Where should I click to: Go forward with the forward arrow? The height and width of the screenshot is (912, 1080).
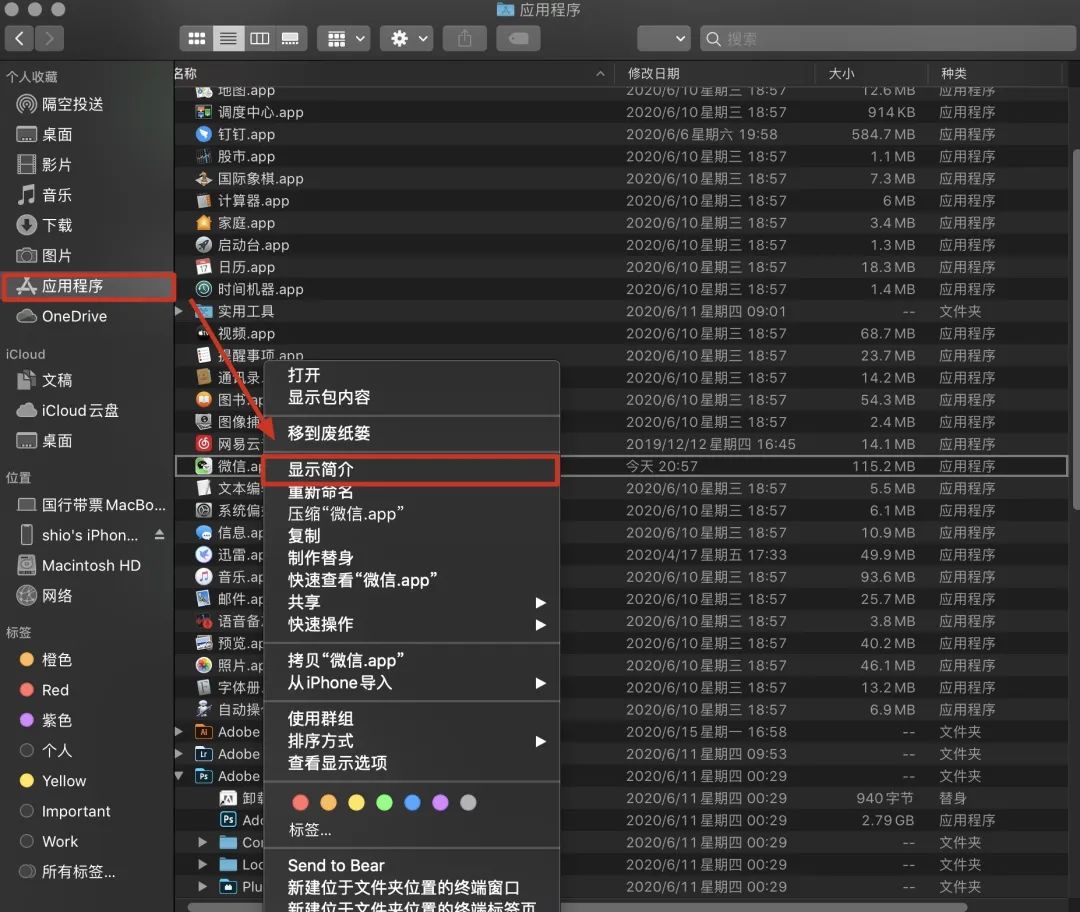point(49,39)
